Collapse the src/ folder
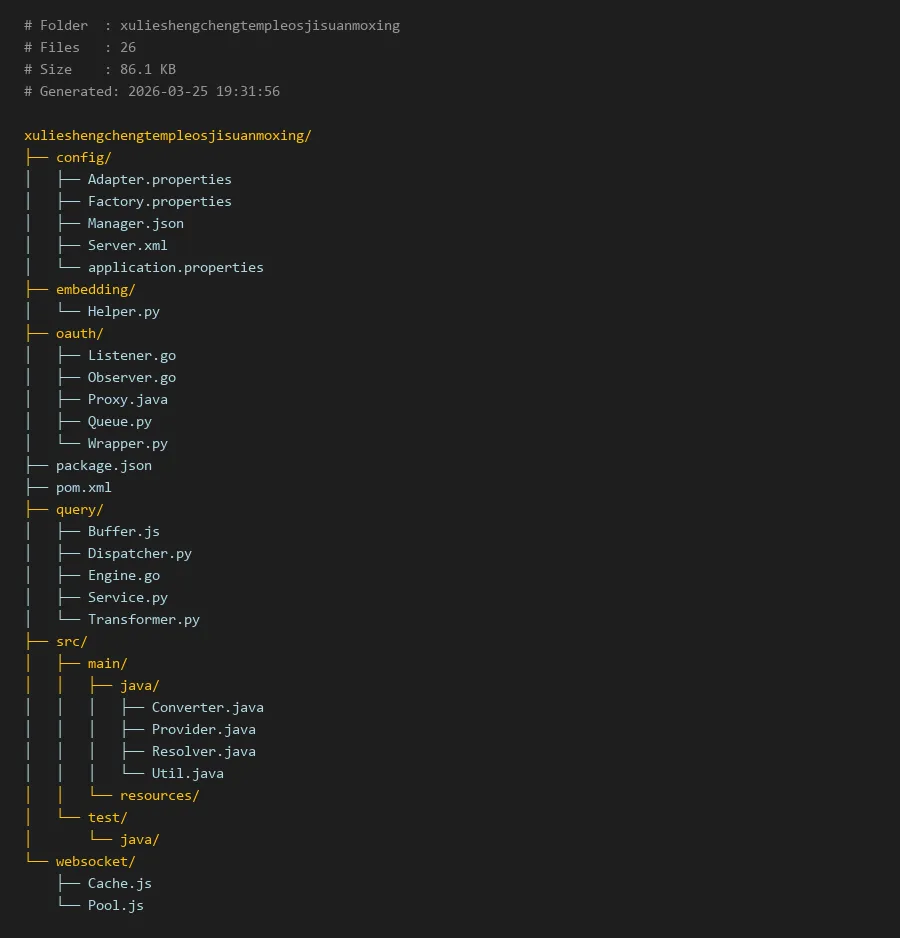Viewport: 900px width, 938px height. coord(71,641)
